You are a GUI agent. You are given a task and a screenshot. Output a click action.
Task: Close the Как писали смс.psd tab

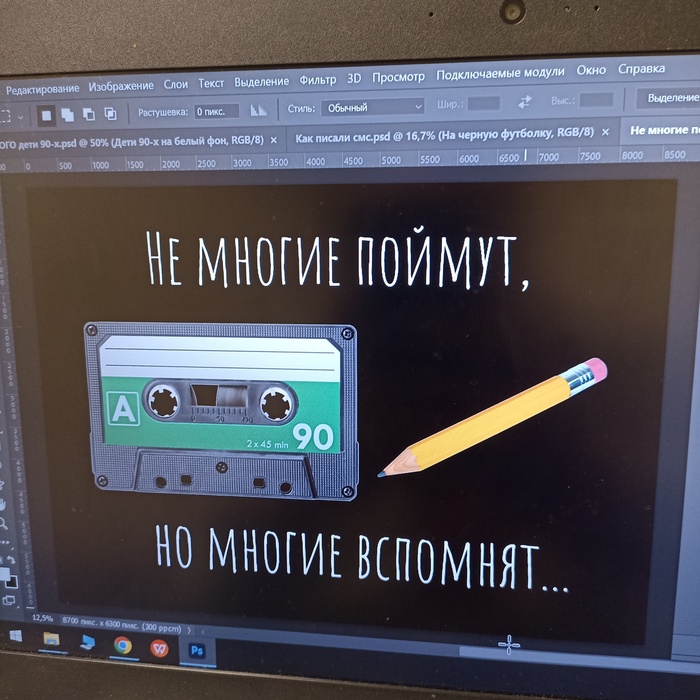pyautogui.click(x=605, y=132)
